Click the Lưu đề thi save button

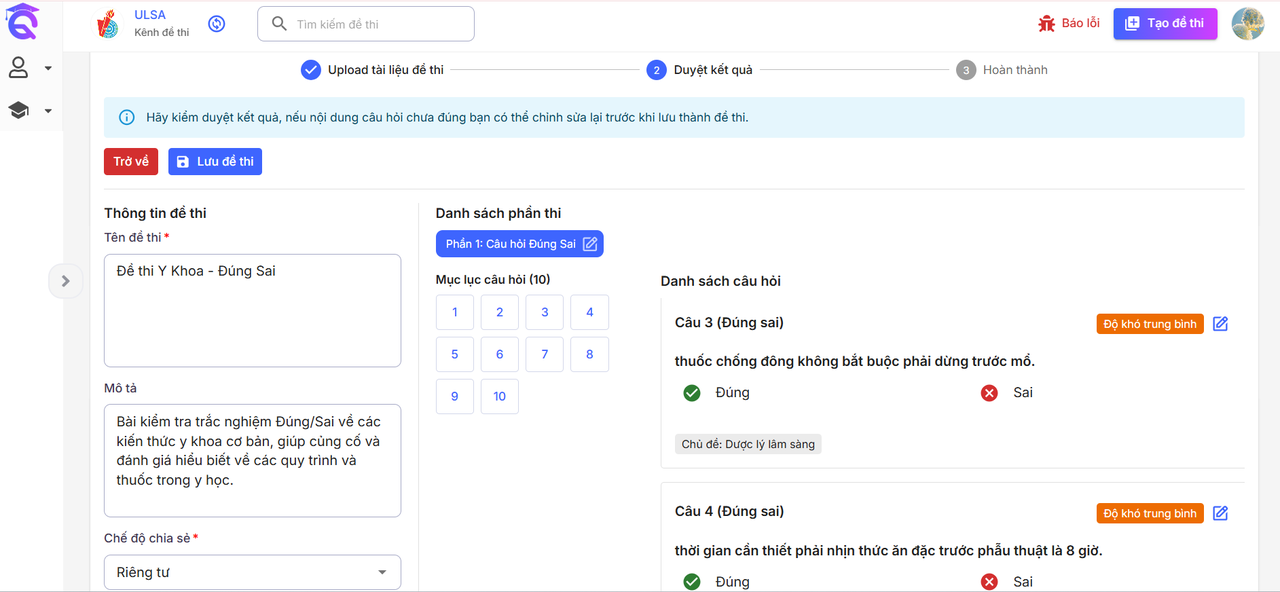click(215, 162)
